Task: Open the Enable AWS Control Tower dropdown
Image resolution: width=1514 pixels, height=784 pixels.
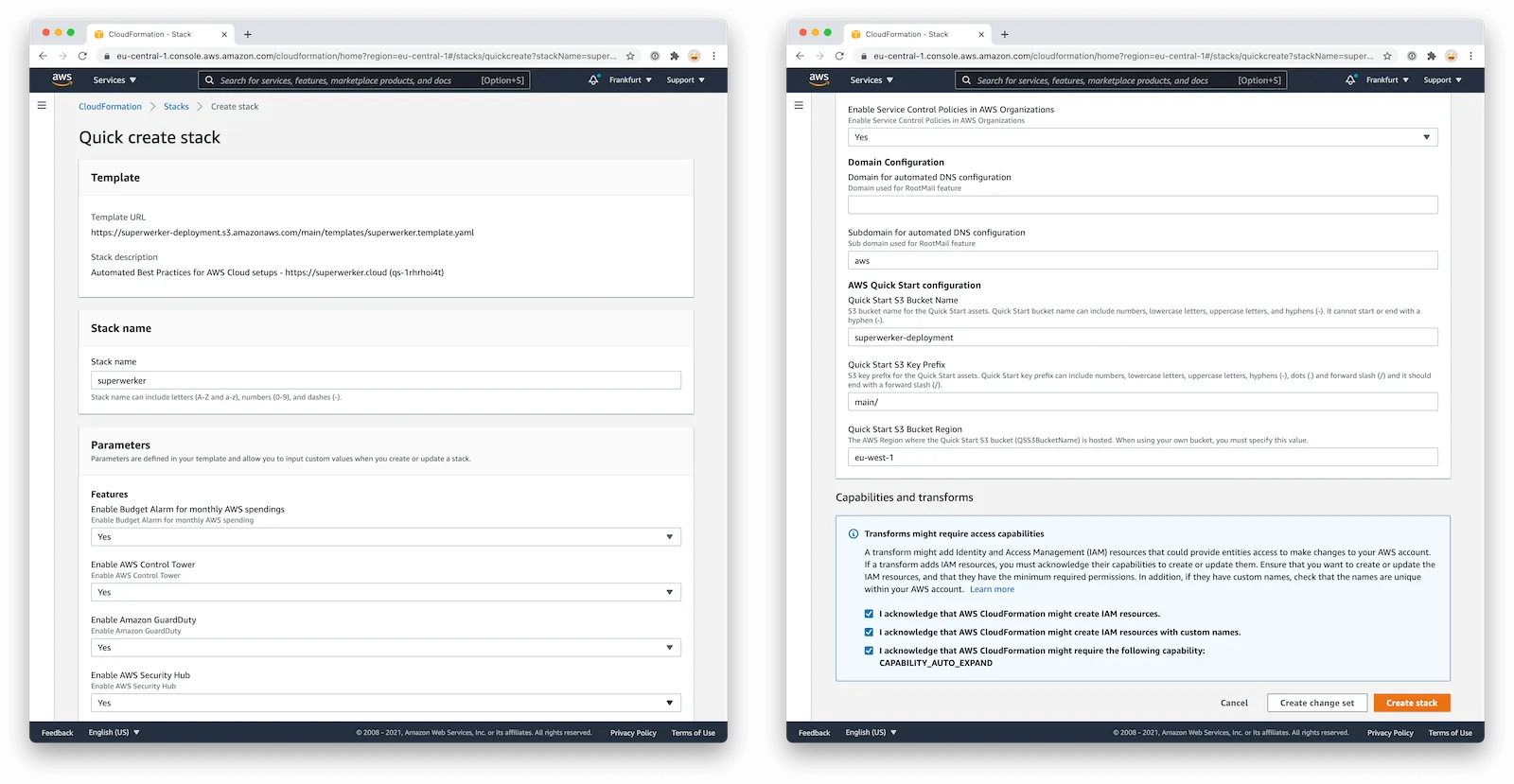Action: point(385,592)
